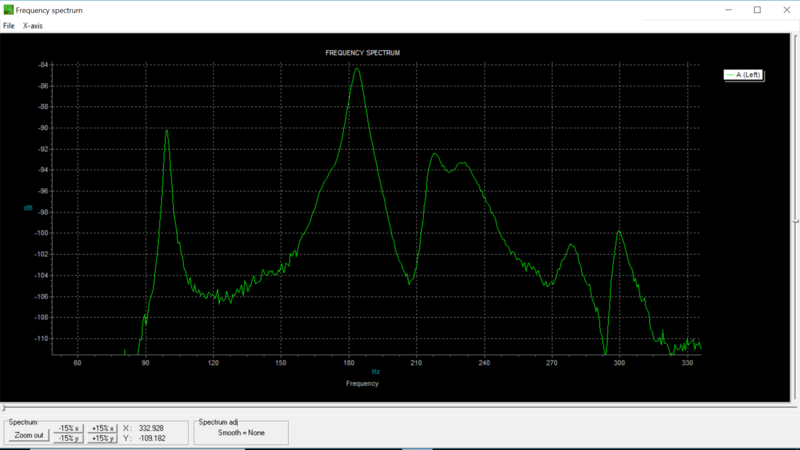The height and width of the screenshot is (450, 800).
Task: Click the Frequency spectrum app icon in title bar
Action: (x=8, y=10)
